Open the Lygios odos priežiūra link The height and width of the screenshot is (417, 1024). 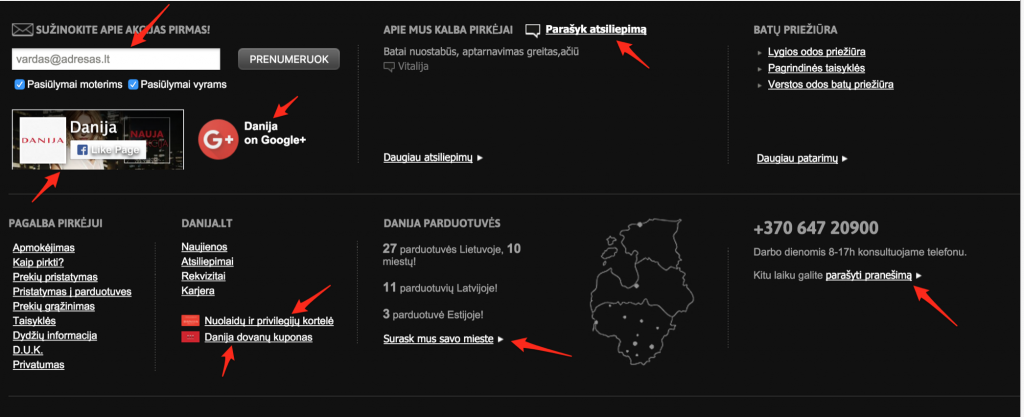(816, 51)
